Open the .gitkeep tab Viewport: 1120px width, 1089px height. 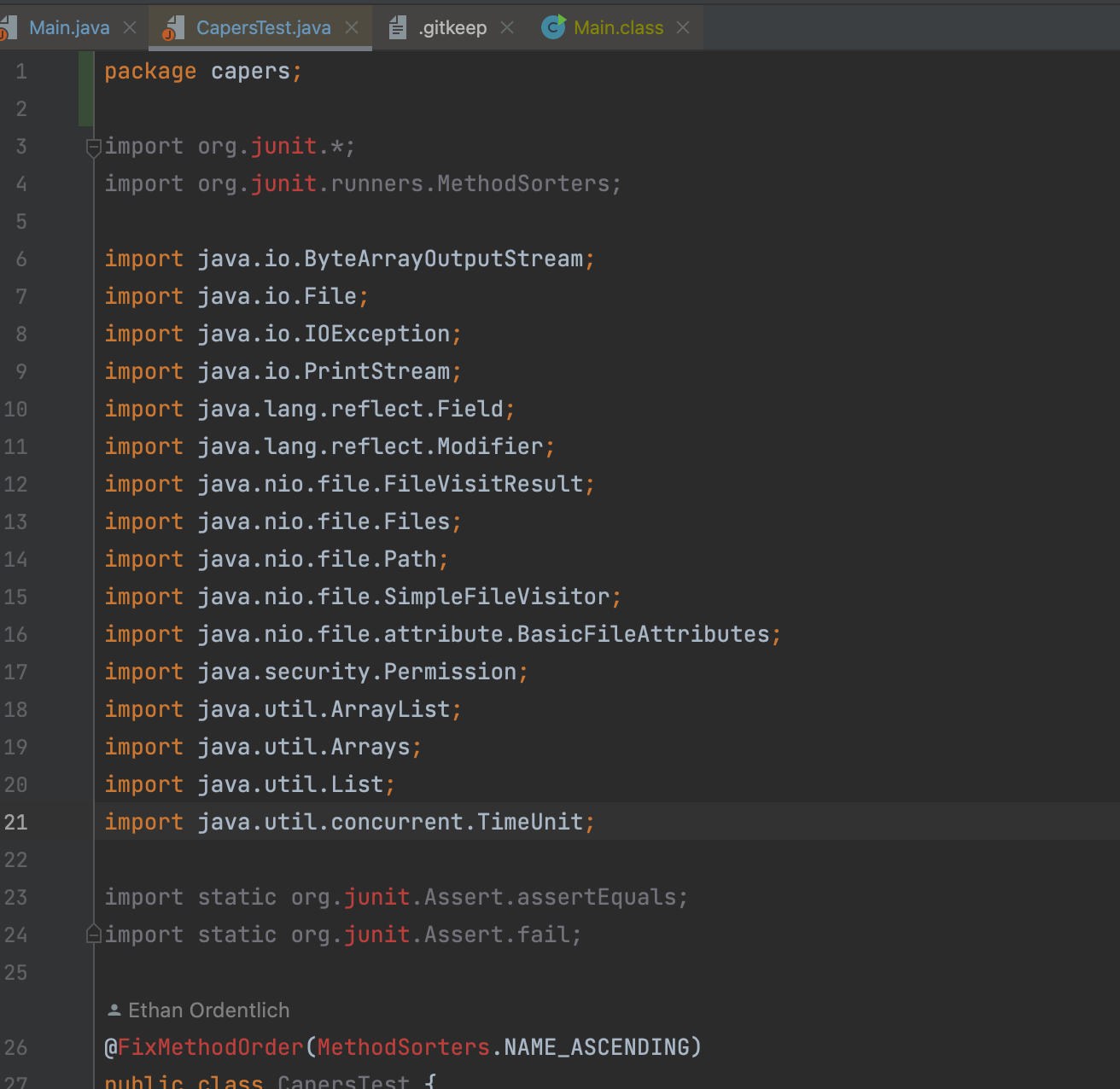coord(452,28)
